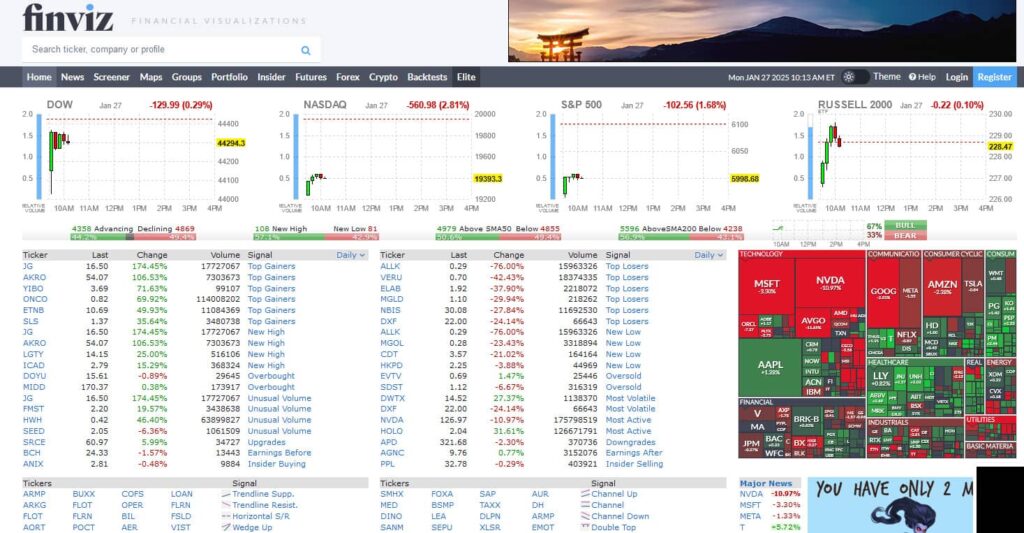Viewport: 1024px width, 533px height.
Task: Open Trendline Supp. signal
Action: pos(263,494)
